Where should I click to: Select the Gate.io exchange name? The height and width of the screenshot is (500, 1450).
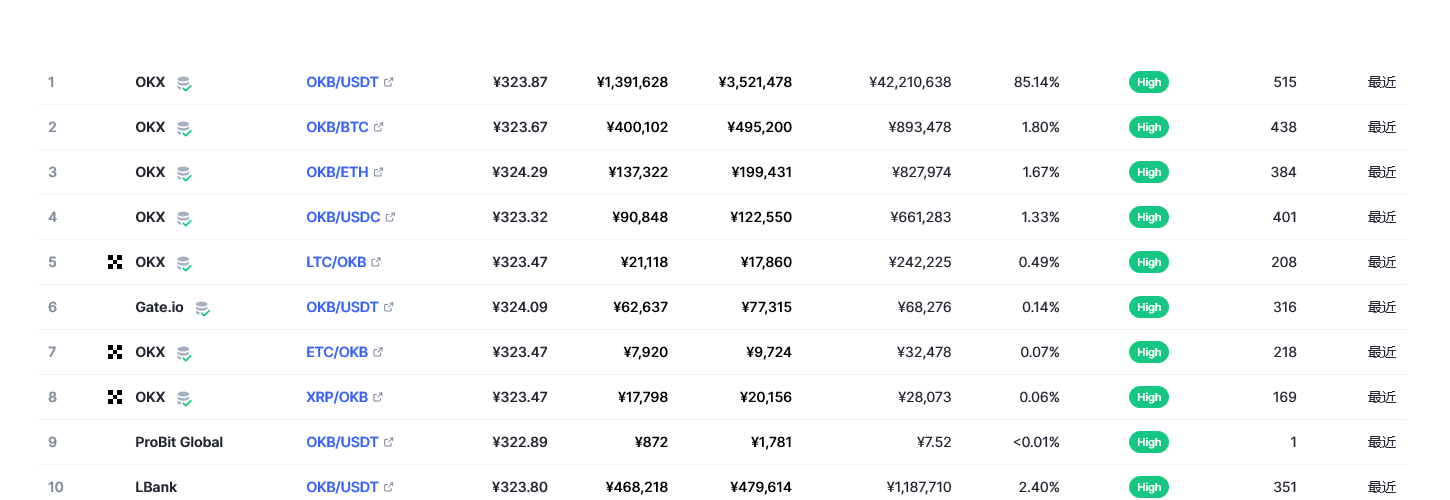point(159,307)
